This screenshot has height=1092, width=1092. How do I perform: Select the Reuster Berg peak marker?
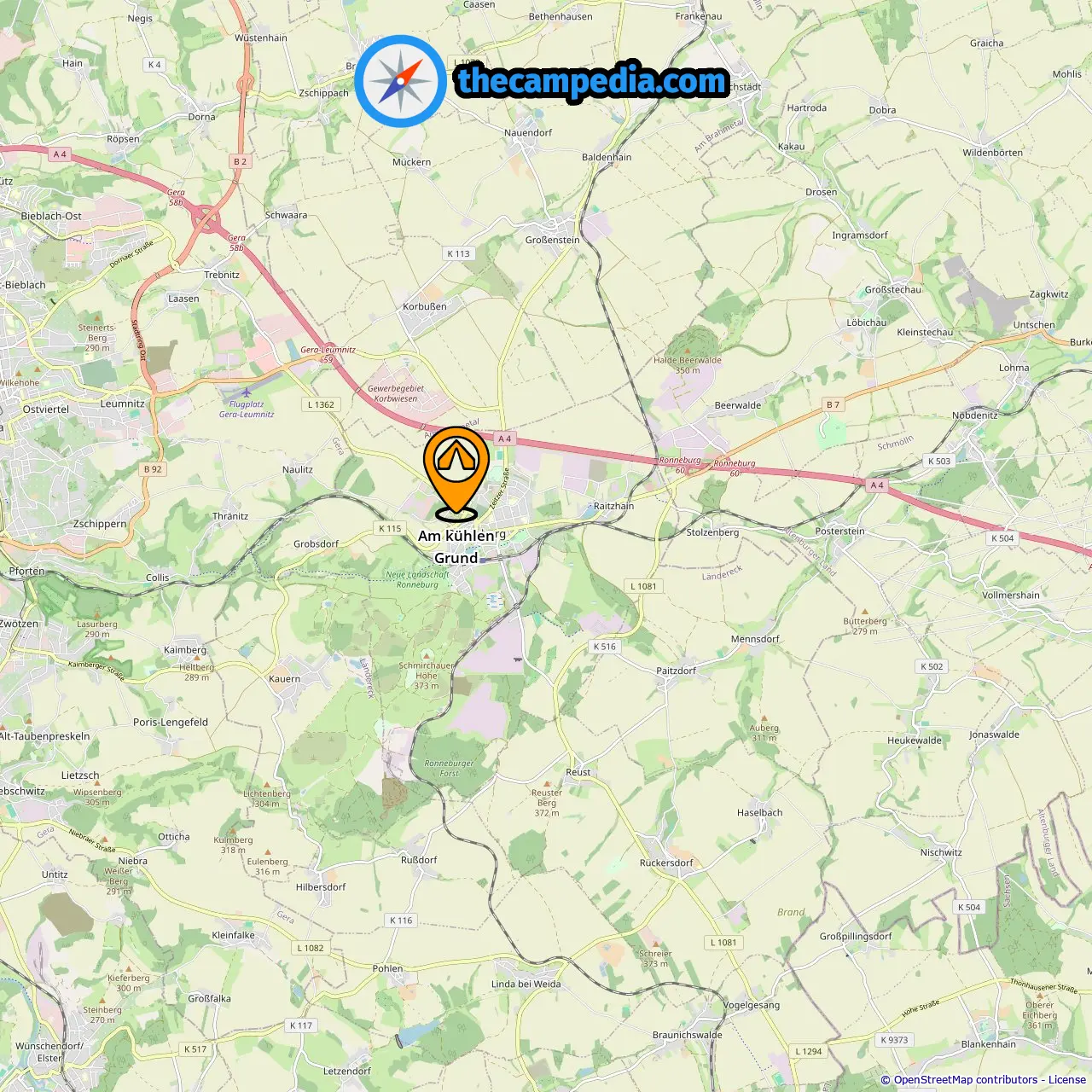(547, 785)
